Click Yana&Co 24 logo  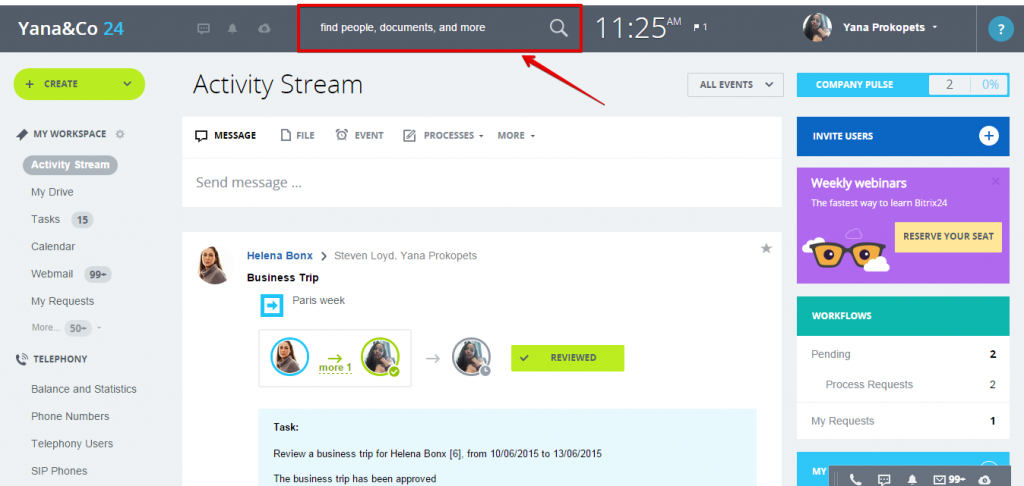coord(71,28)
